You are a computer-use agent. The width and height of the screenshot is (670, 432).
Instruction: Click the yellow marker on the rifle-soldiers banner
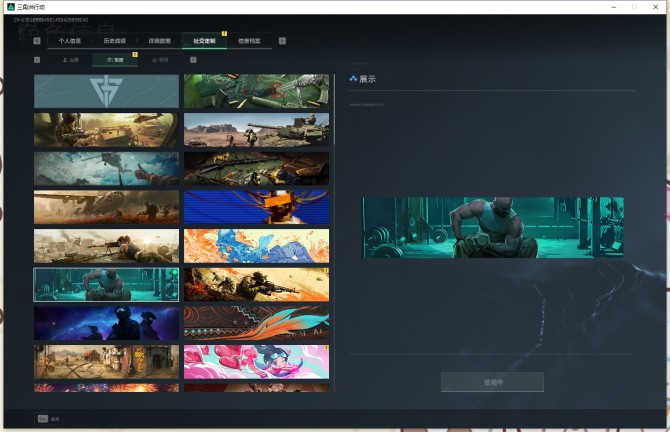point(327,271)
